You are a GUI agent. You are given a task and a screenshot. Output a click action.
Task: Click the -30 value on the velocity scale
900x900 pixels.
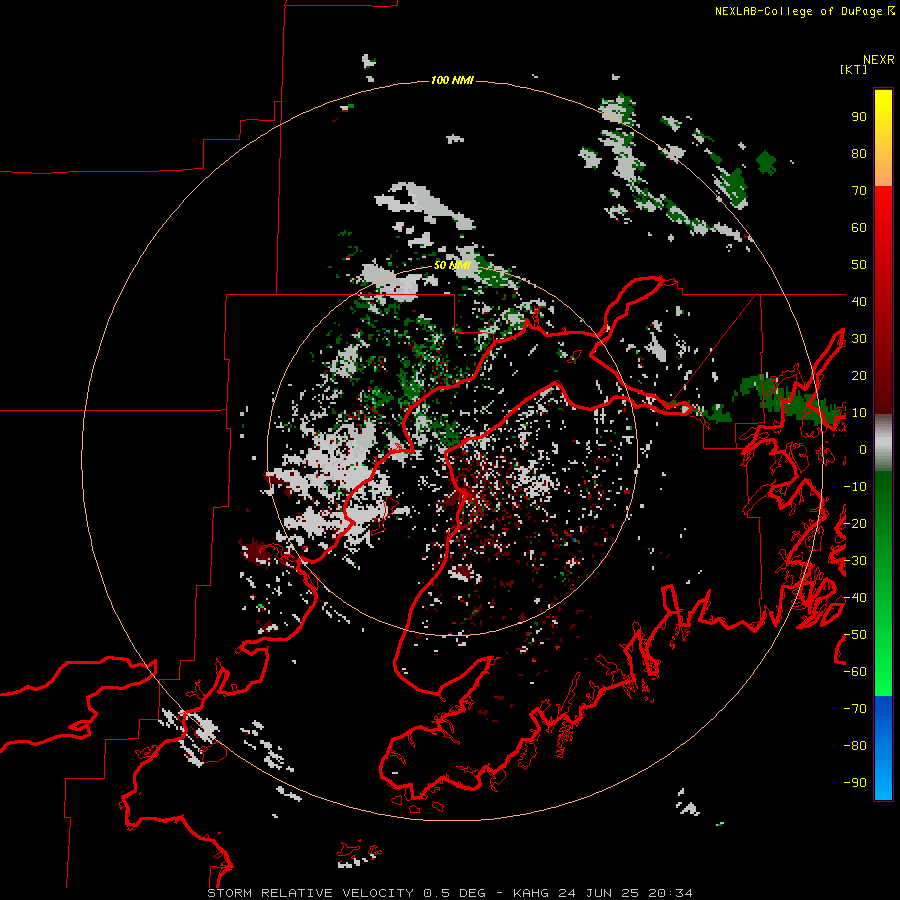tap(855, 561)
